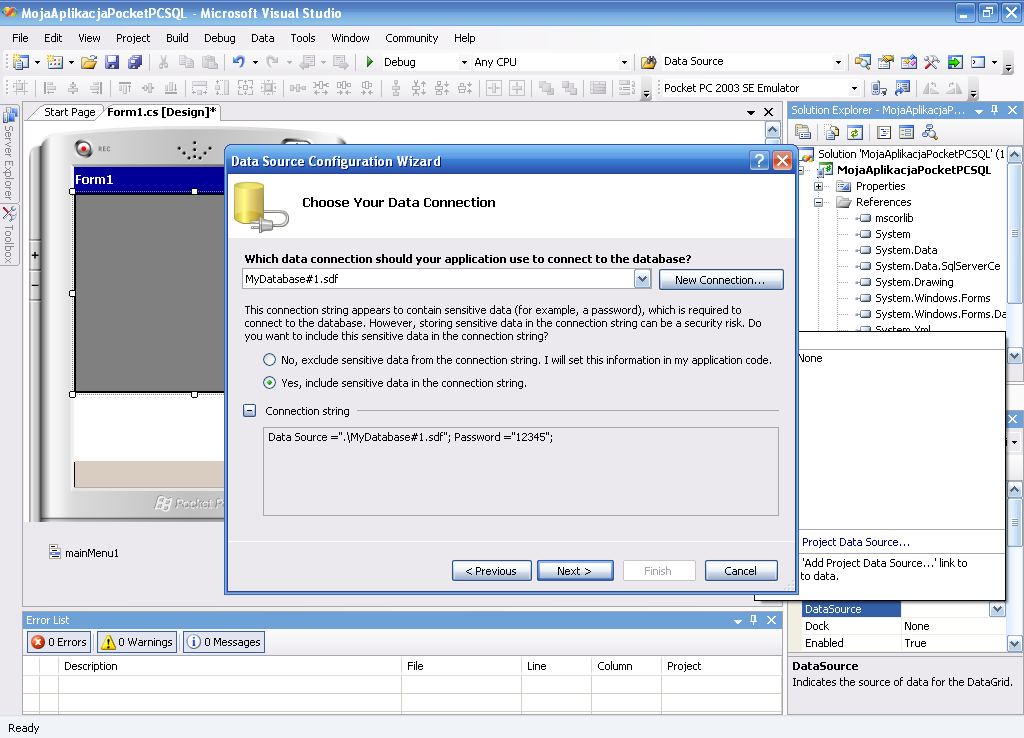
Task: Select MojaAplikacjaPocketPCSQL project node
Action: point(914,170)
